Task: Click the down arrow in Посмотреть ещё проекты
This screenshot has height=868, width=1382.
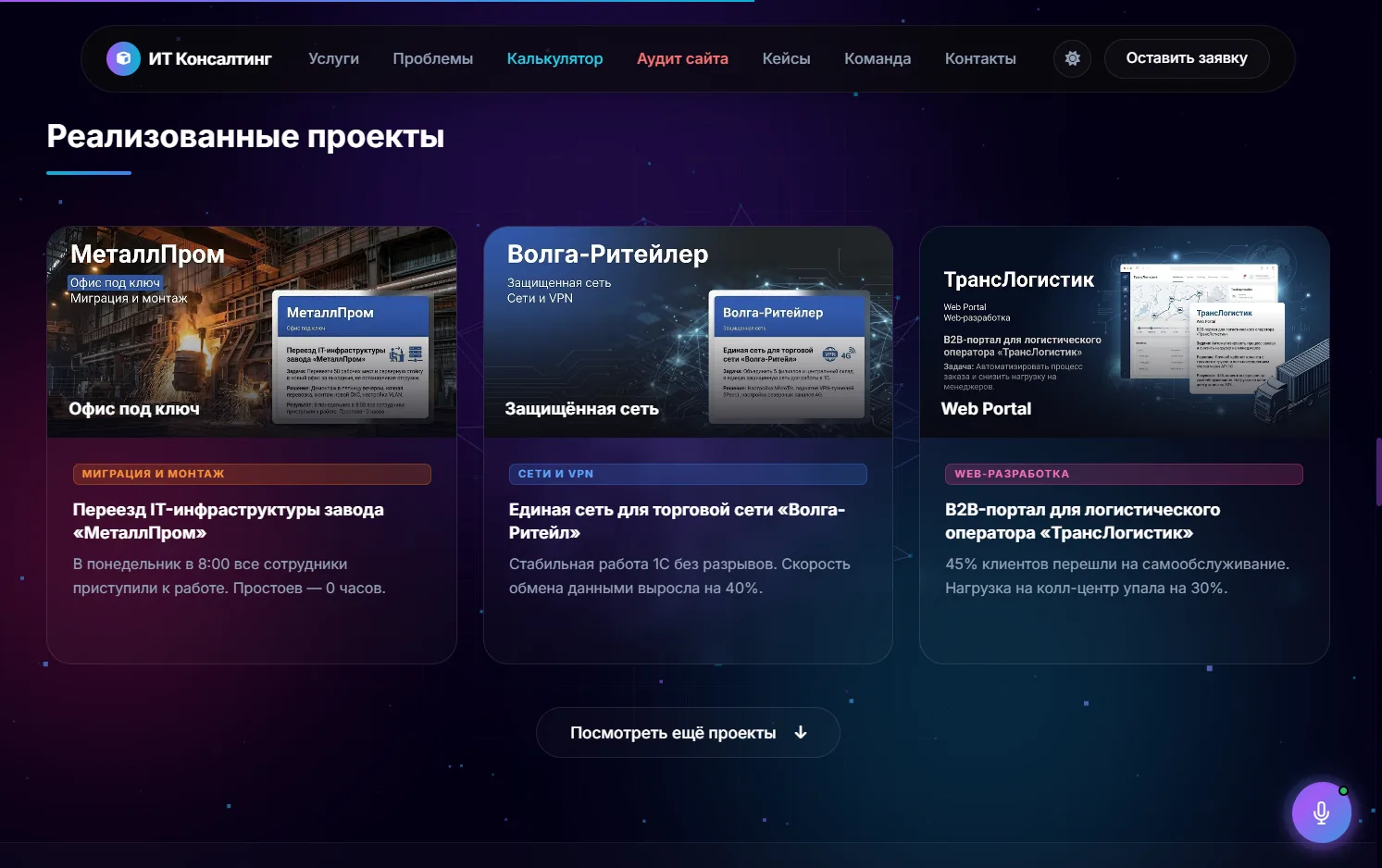Action: click(801, 733)
